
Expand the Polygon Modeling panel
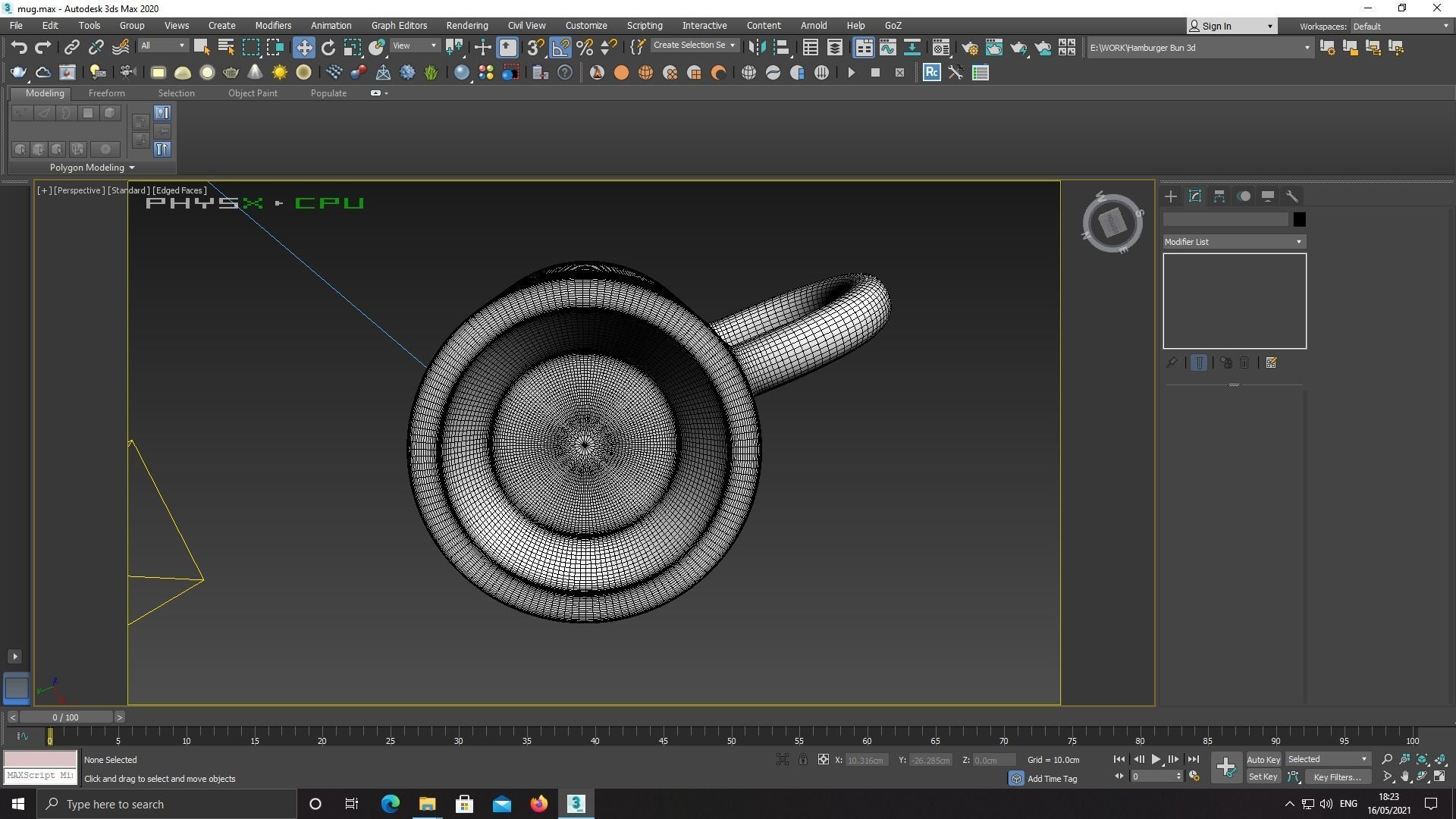[92, 168]
